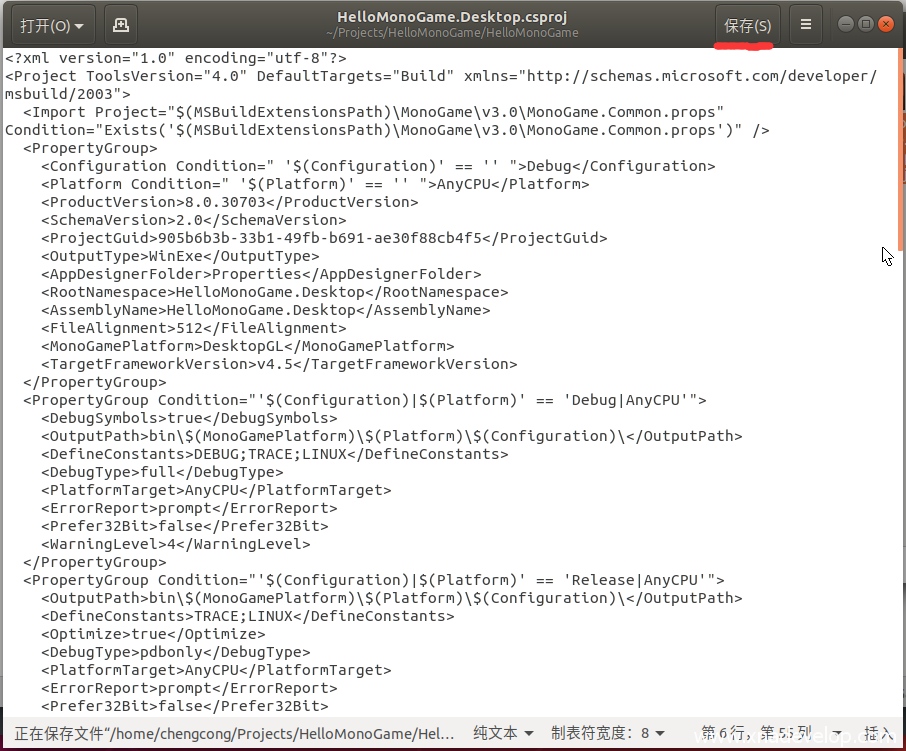Click the 保存(S) save button
This screenshot has height=751, width=906.
tap(747, 25)
